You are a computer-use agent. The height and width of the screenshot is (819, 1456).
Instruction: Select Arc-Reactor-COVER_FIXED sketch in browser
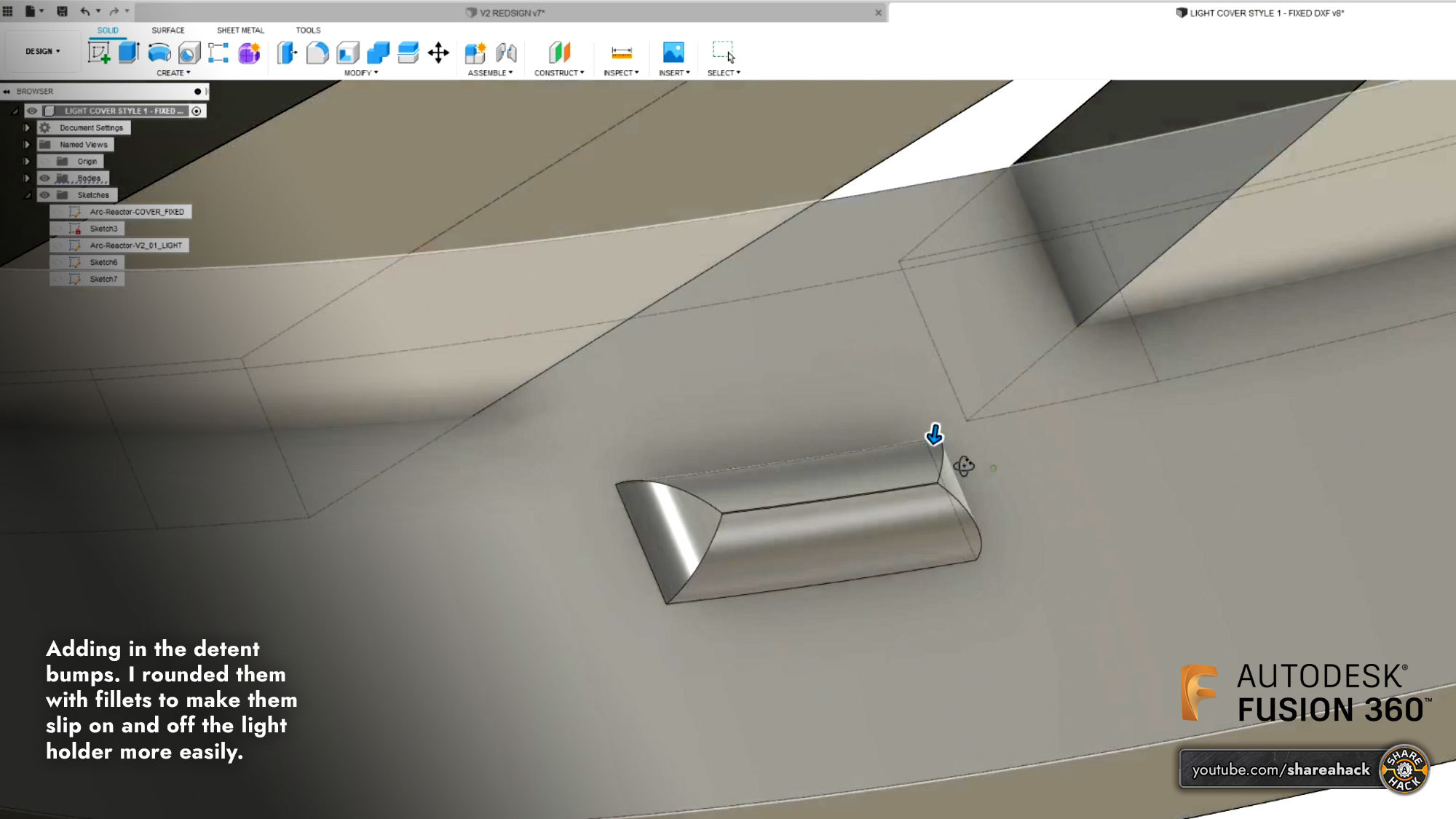136,212
